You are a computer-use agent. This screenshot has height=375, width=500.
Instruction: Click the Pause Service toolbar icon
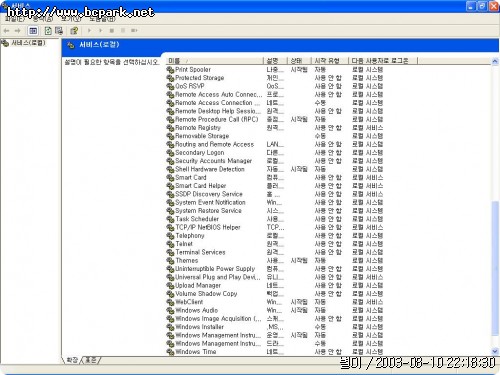123,31
